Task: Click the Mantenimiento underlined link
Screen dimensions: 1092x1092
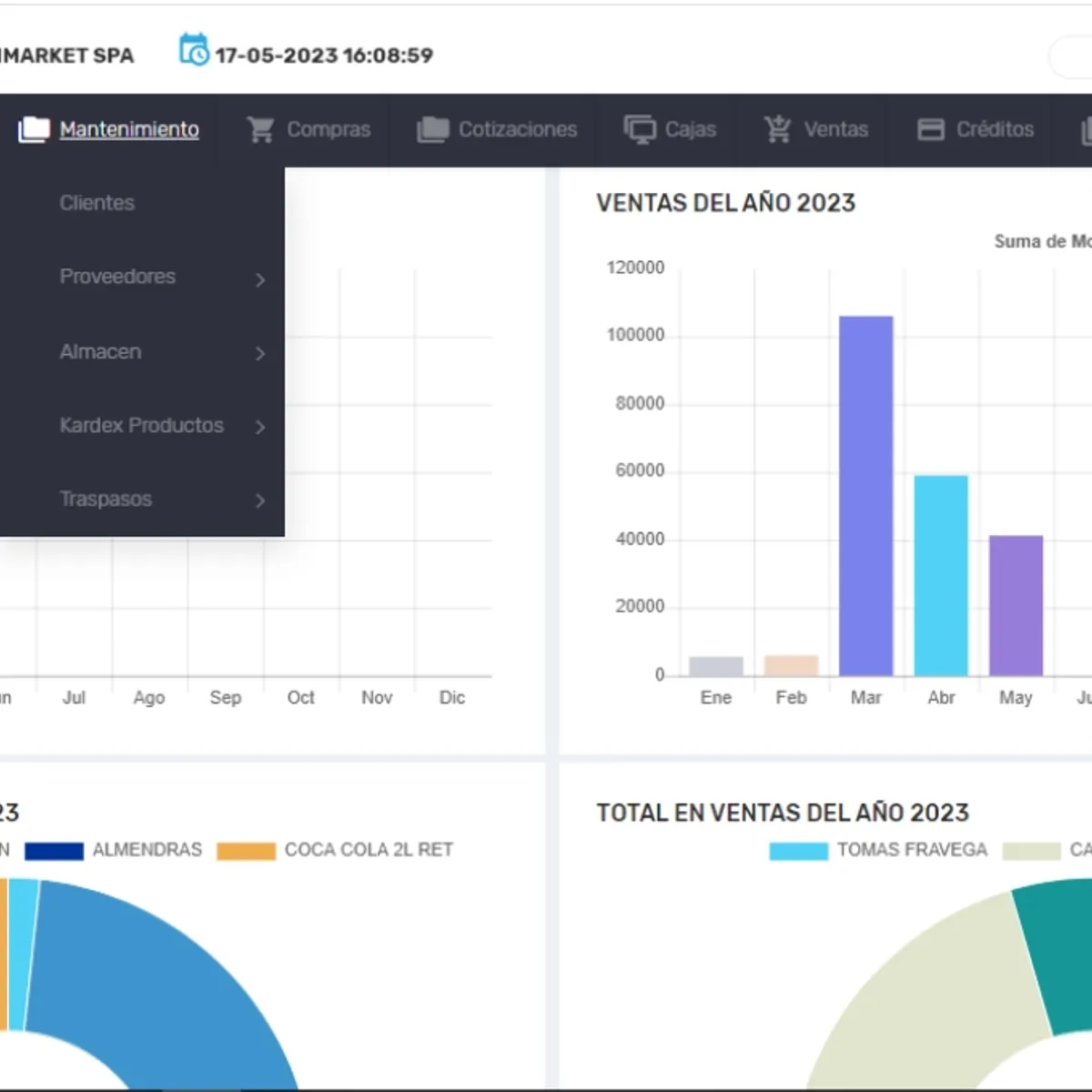Action: 128,129
